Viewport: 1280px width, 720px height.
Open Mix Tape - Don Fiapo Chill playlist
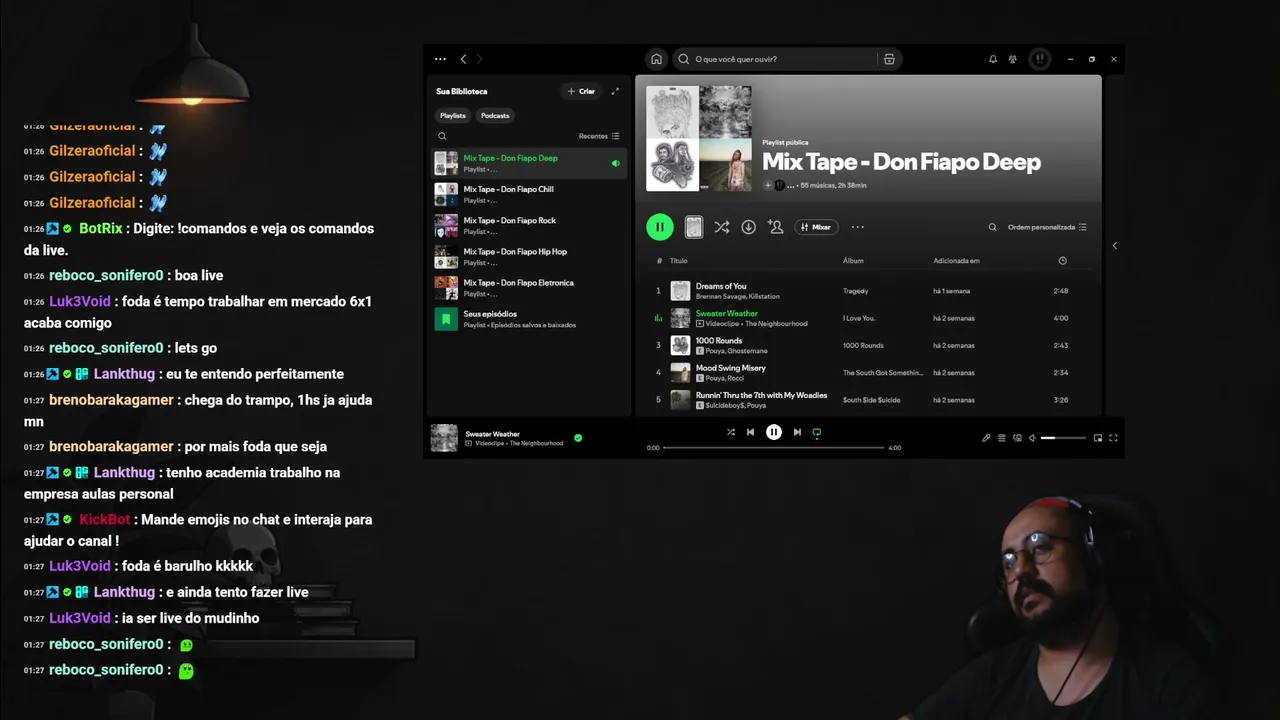[x=529, y=194]
